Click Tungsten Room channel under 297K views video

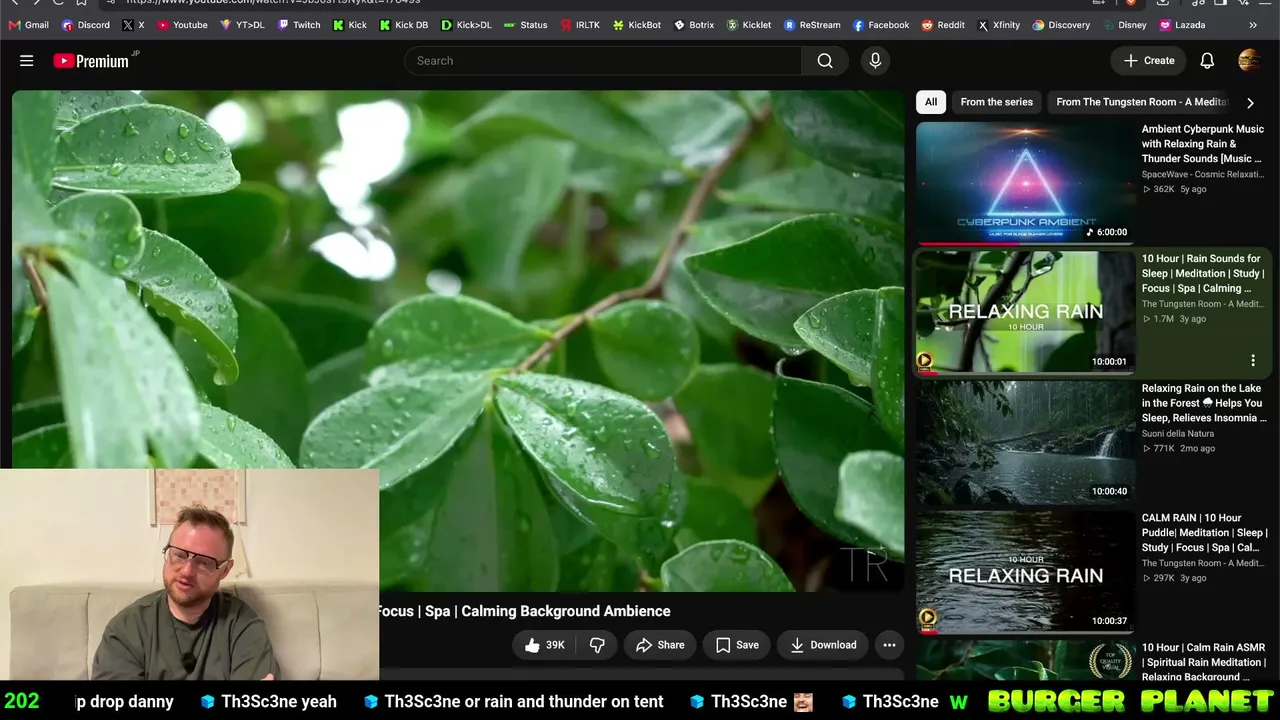coord(1202,563)
